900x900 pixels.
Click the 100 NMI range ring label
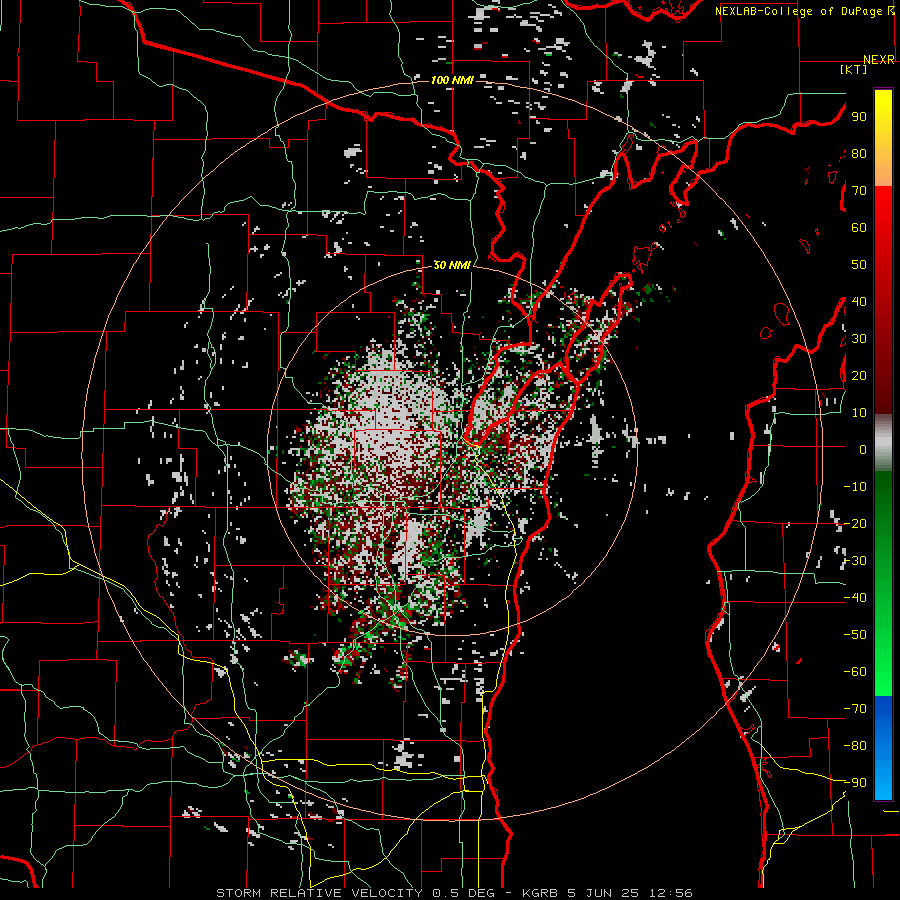pyautogui.click(x=452, y=80)
